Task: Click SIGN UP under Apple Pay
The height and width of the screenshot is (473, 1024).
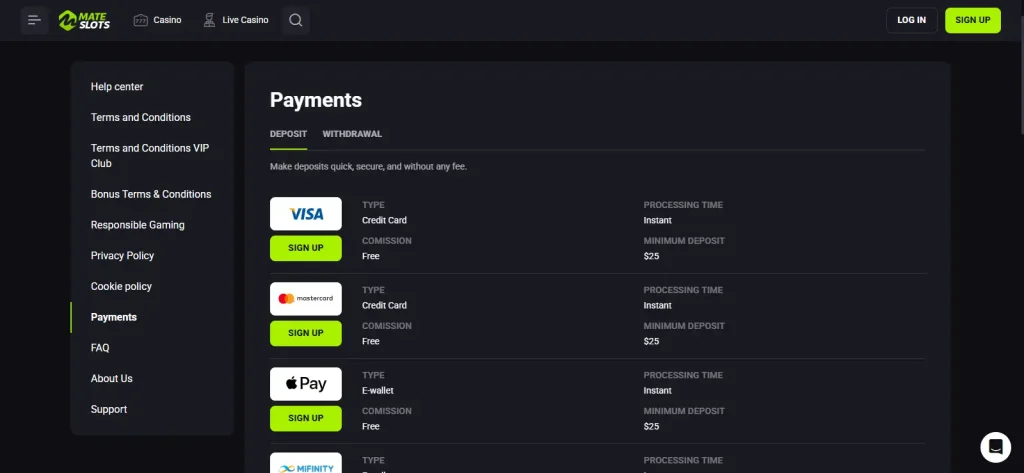Action: pyautogui.click(x=306, y=418)
